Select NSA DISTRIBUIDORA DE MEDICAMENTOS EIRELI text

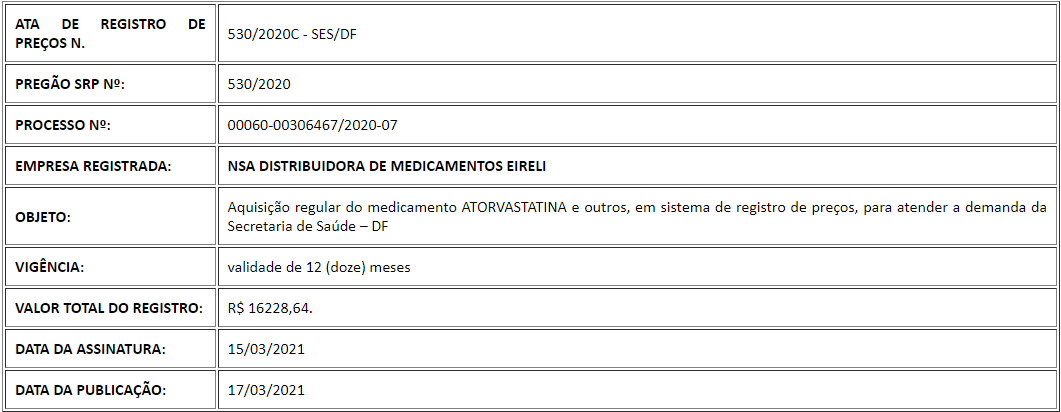point(387,166)
